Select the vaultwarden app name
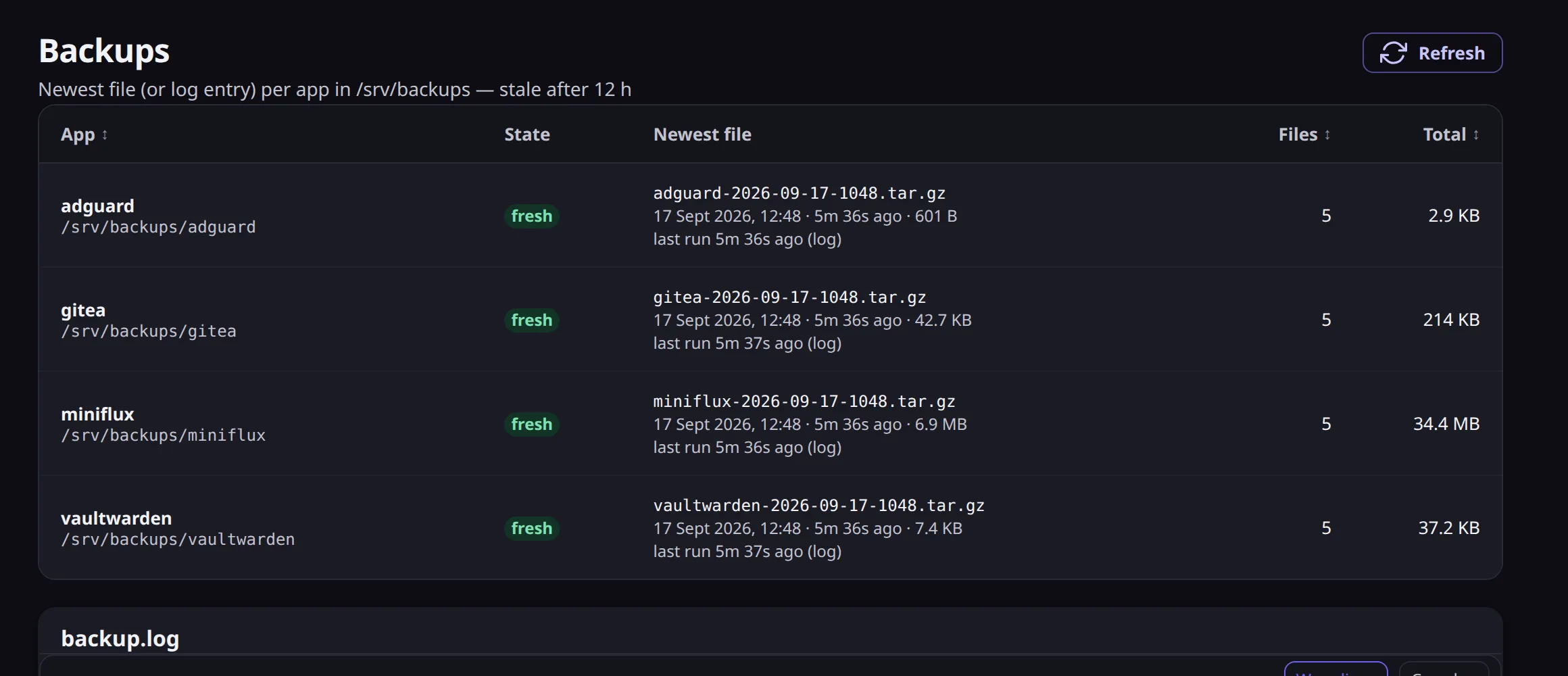The image size is (1568, 676). 116,518
